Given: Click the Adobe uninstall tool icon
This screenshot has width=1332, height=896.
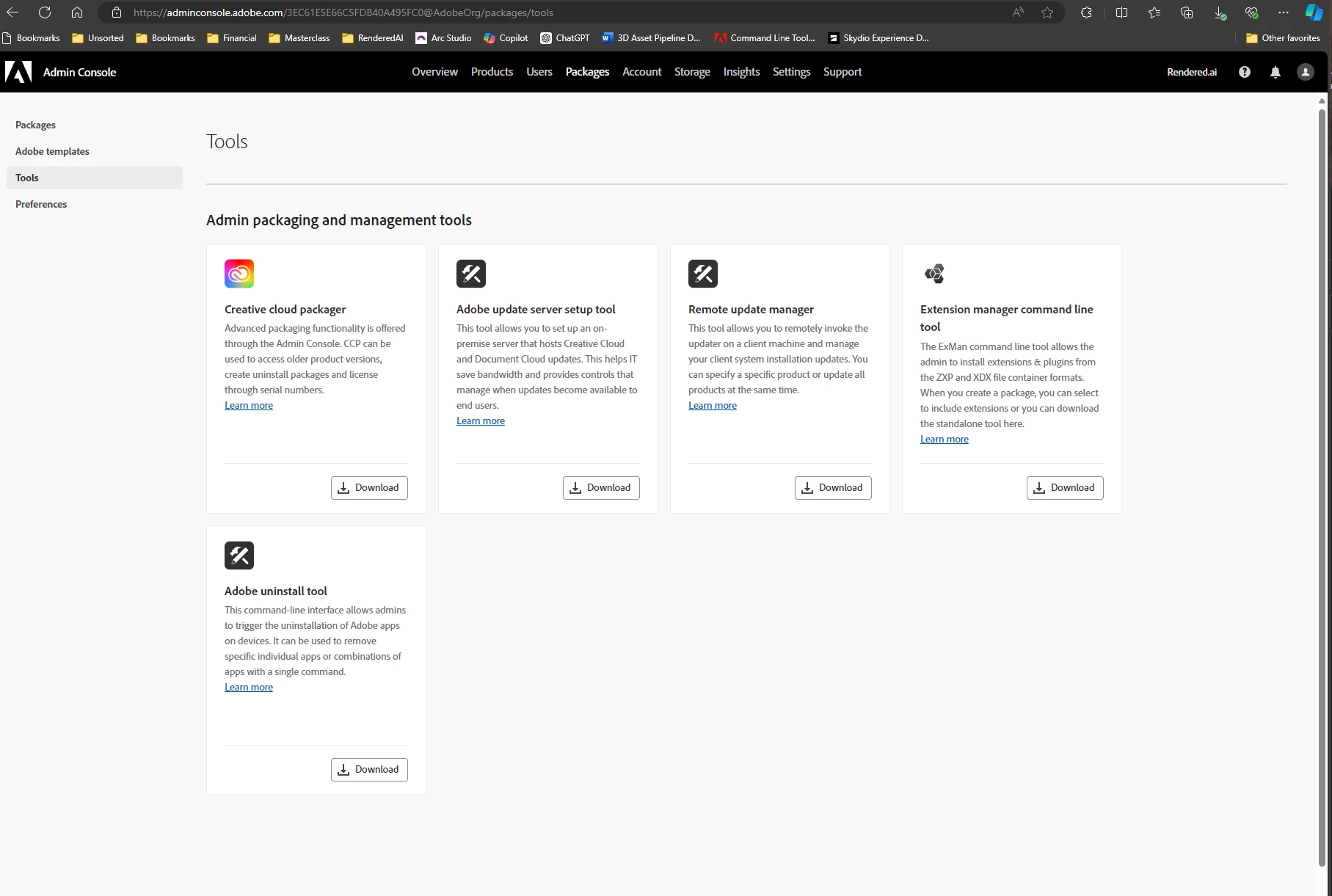Looking at the screenshot, I should tap(239, 556).
